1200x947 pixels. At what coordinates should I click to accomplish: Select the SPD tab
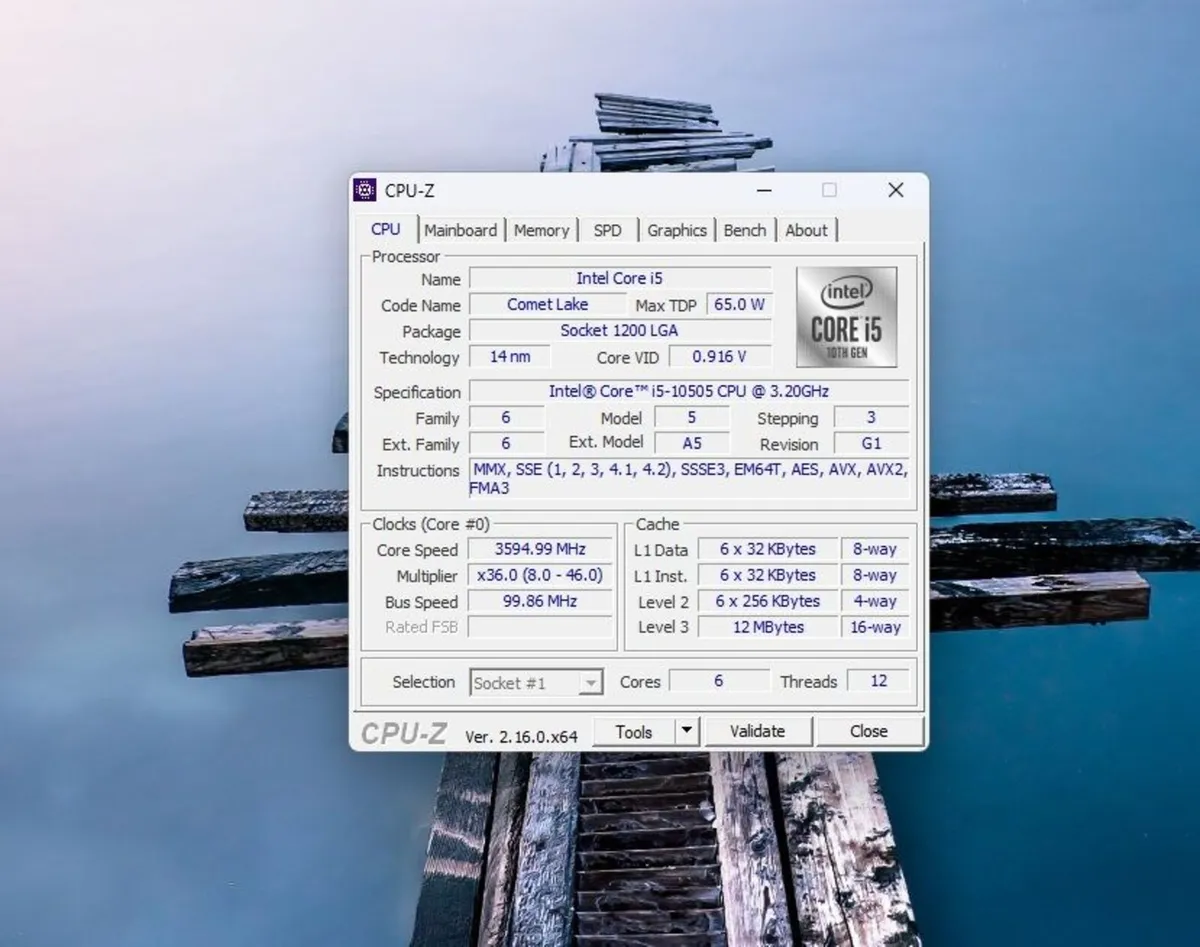(607, 230)
